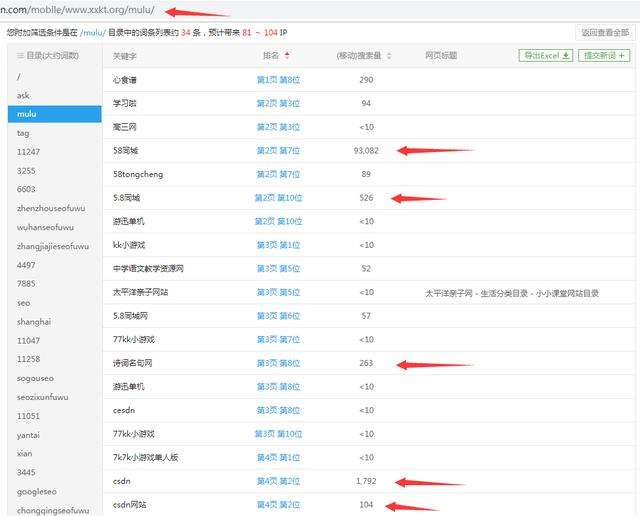Click ranking link for 诗词名句网
640x516 pixels.
(278, 363)
